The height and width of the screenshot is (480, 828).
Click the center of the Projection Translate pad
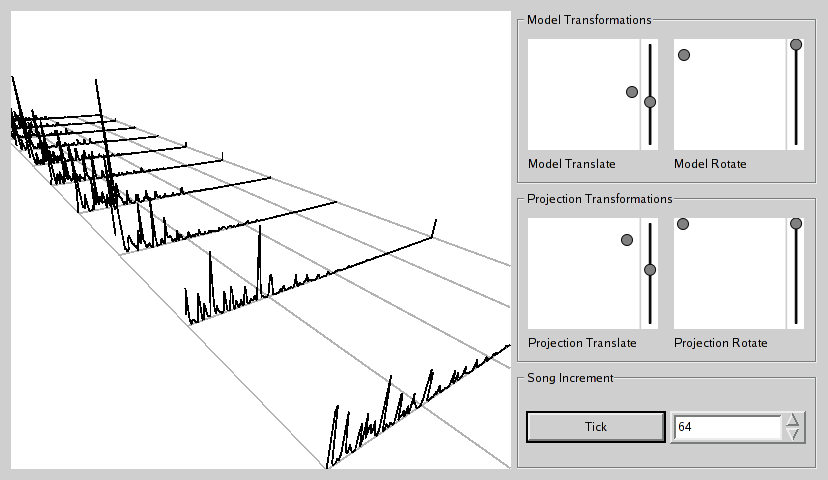point(584,275)
